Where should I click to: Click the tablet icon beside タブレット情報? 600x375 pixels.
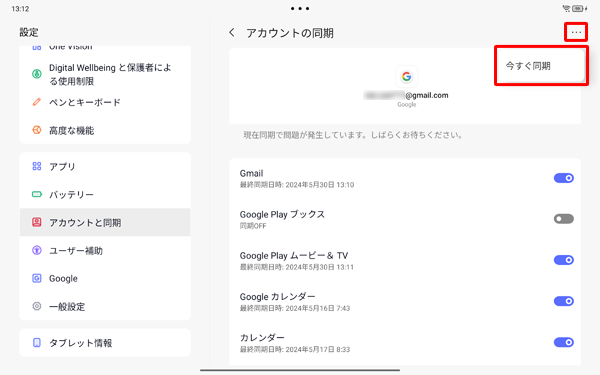pyautogui.click(x=37, y=342)
